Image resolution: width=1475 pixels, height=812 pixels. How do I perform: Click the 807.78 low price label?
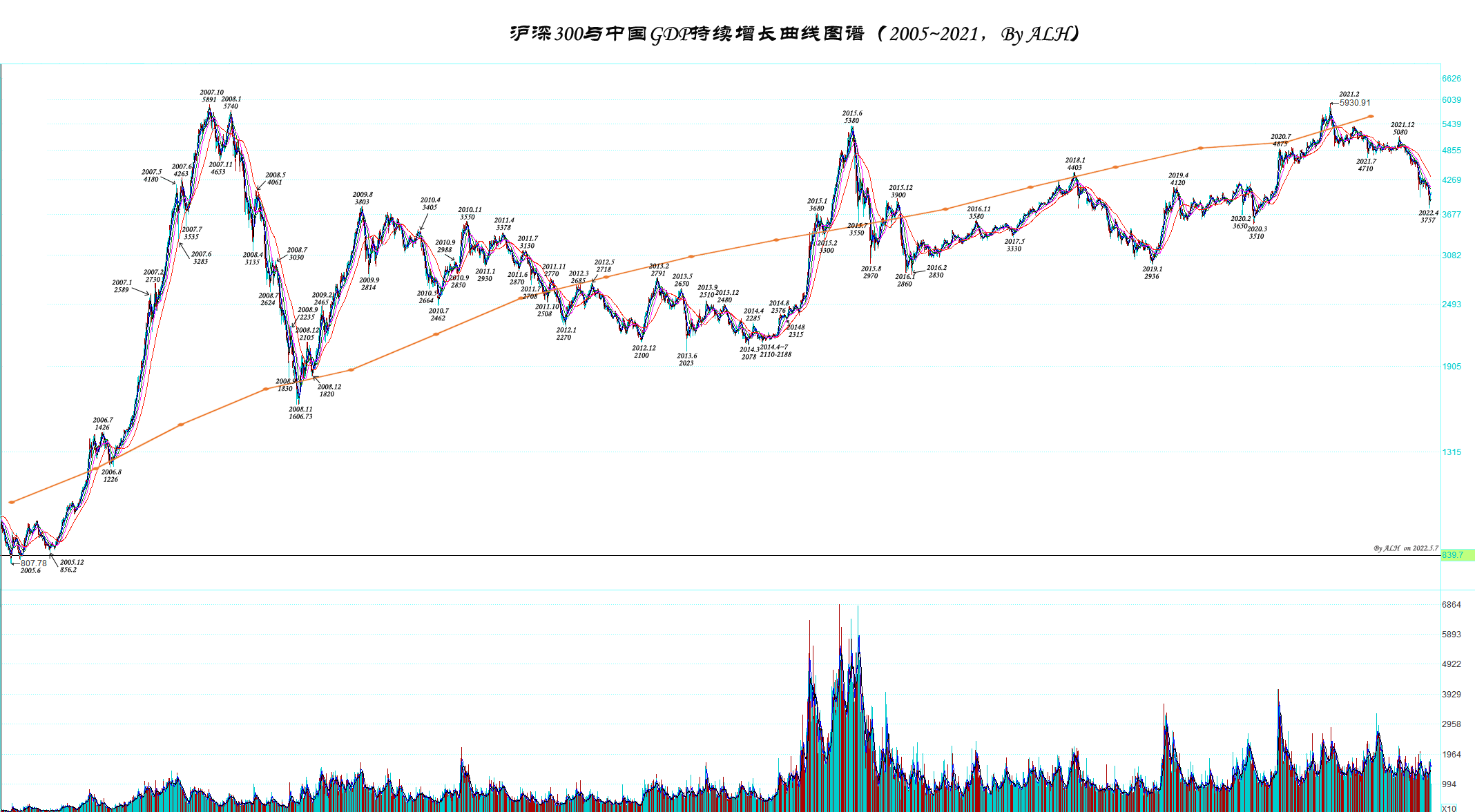pos(33,563)
